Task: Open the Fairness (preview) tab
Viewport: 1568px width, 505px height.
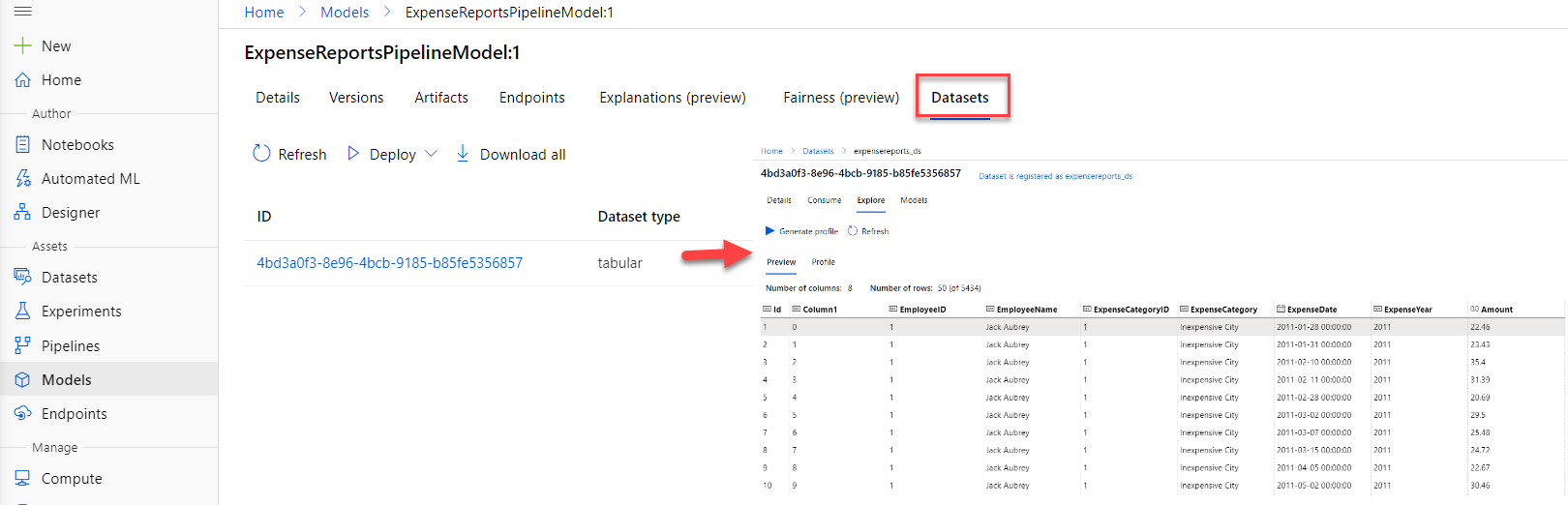Action: [841, 97]
